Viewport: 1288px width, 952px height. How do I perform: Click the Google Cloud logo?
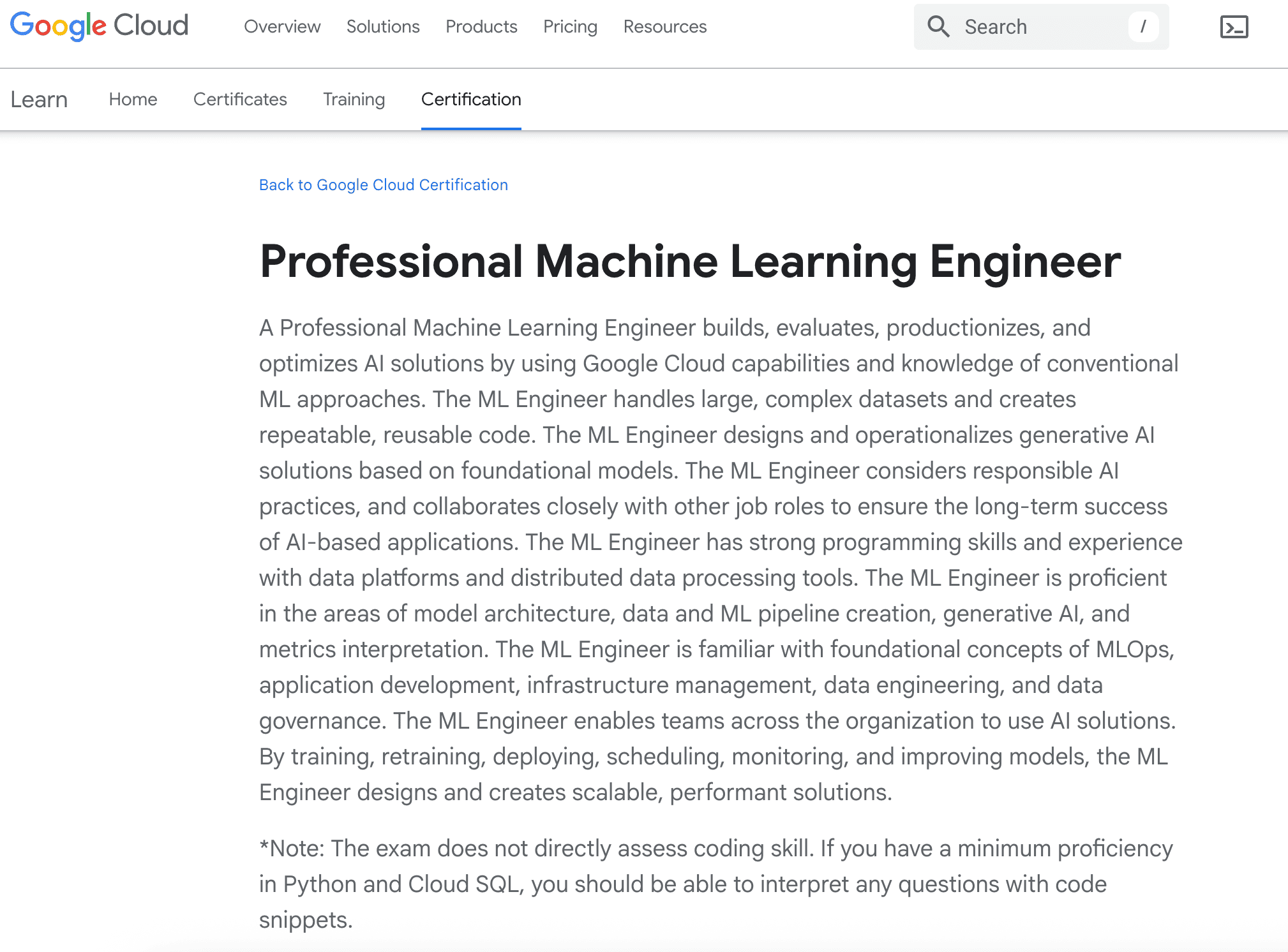click(99, 26)
